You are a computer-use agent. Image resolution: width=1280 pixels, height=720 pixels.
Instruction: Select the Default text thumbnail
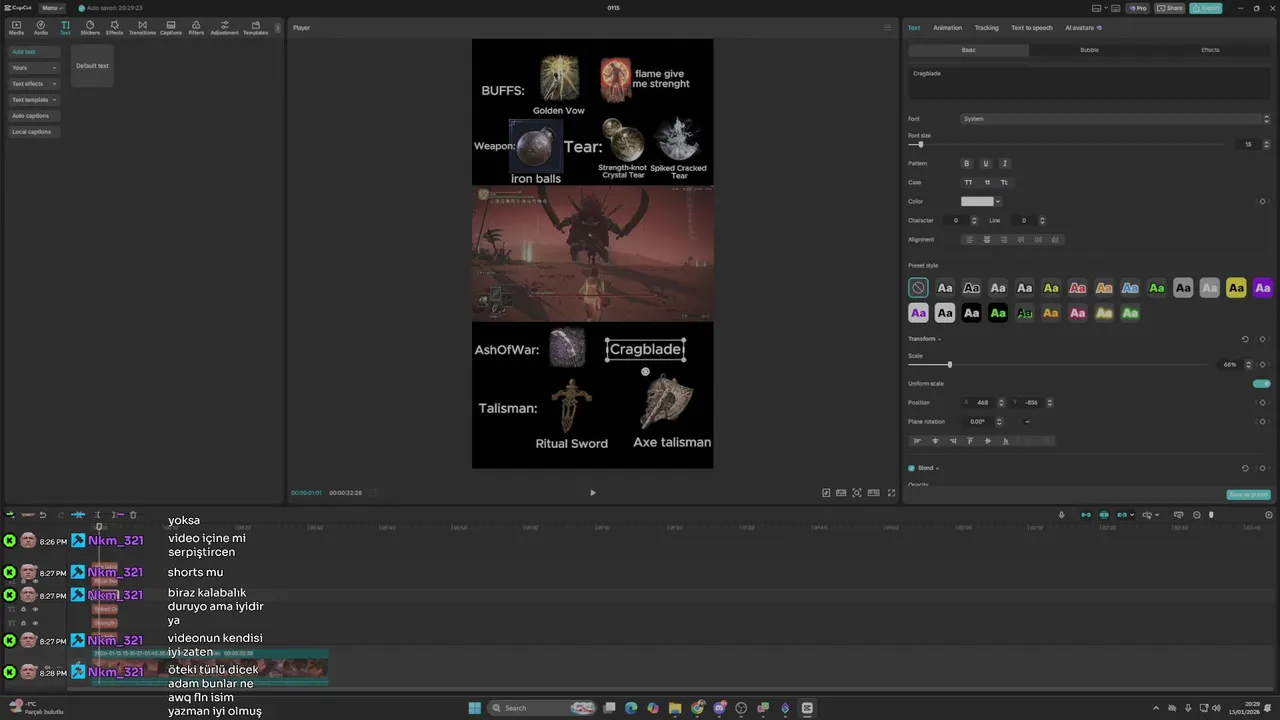(x=92, y=66)
